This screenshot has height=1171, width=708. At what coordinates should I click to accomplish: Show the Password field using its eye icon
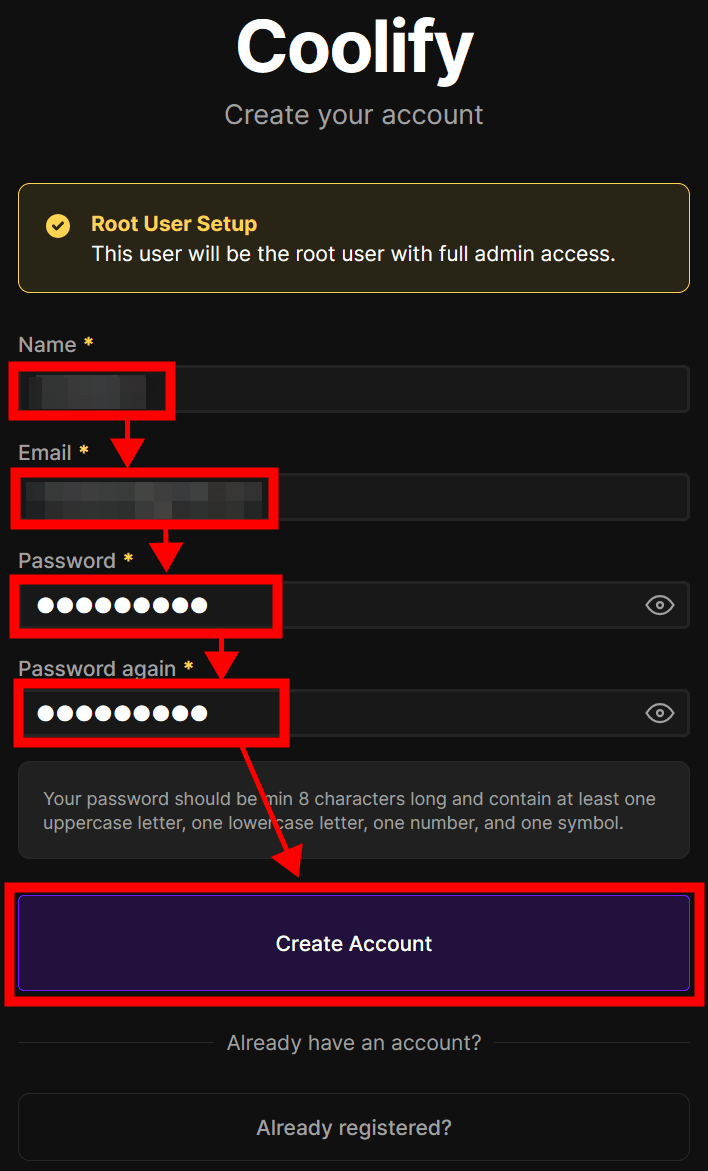click(659, 605)
